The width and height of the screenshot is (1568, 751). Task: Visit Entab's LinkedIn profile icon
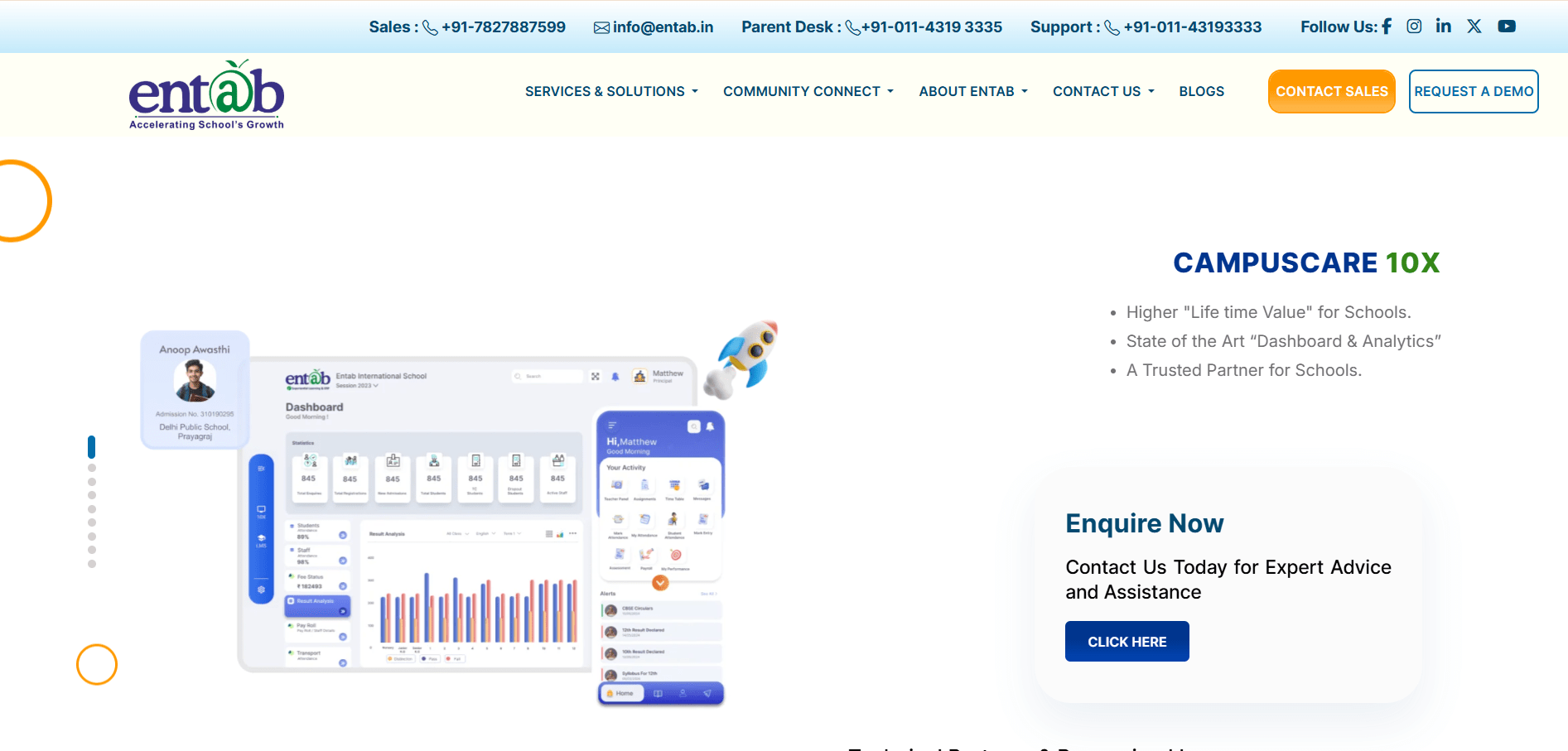click(x=1444, y=26)
